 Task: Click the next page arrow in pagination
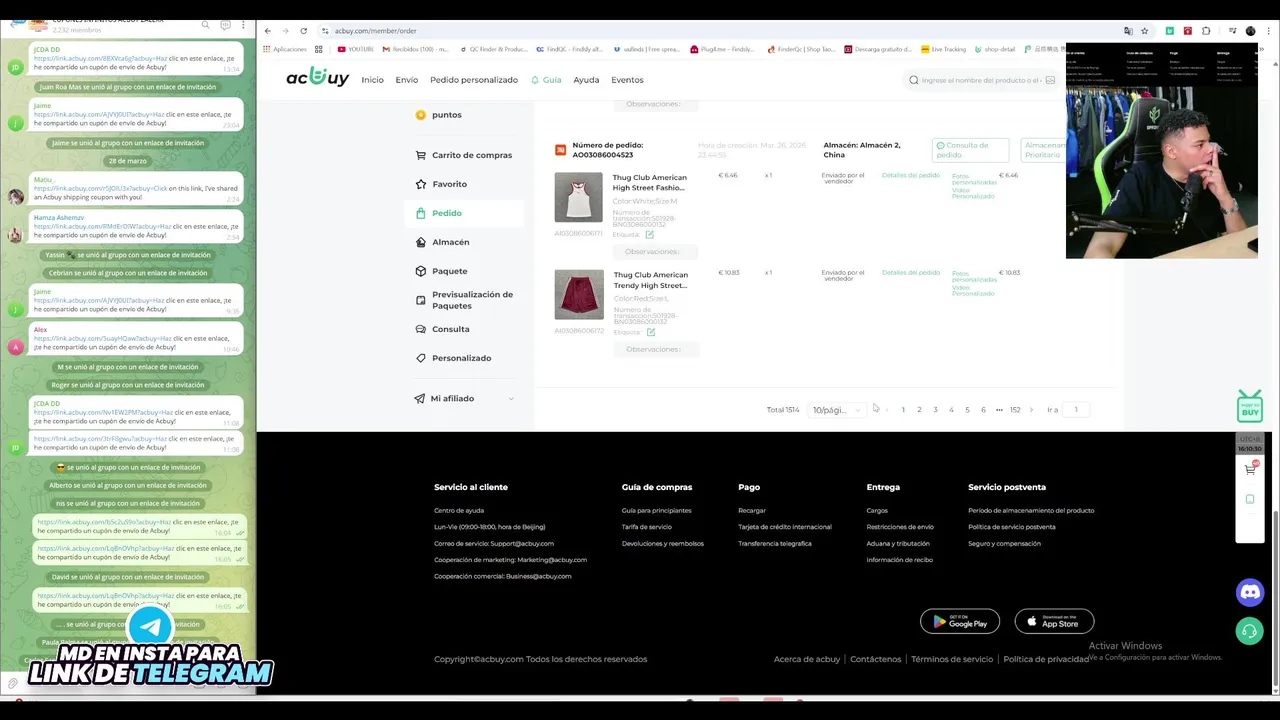click(x=1031, y=410)
